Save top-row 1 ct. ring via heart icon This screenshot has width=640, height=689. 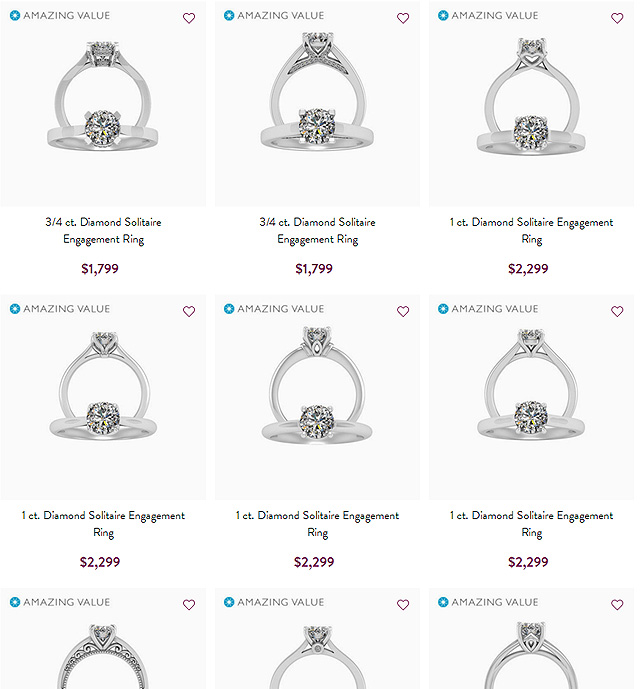tap(617, 18)
